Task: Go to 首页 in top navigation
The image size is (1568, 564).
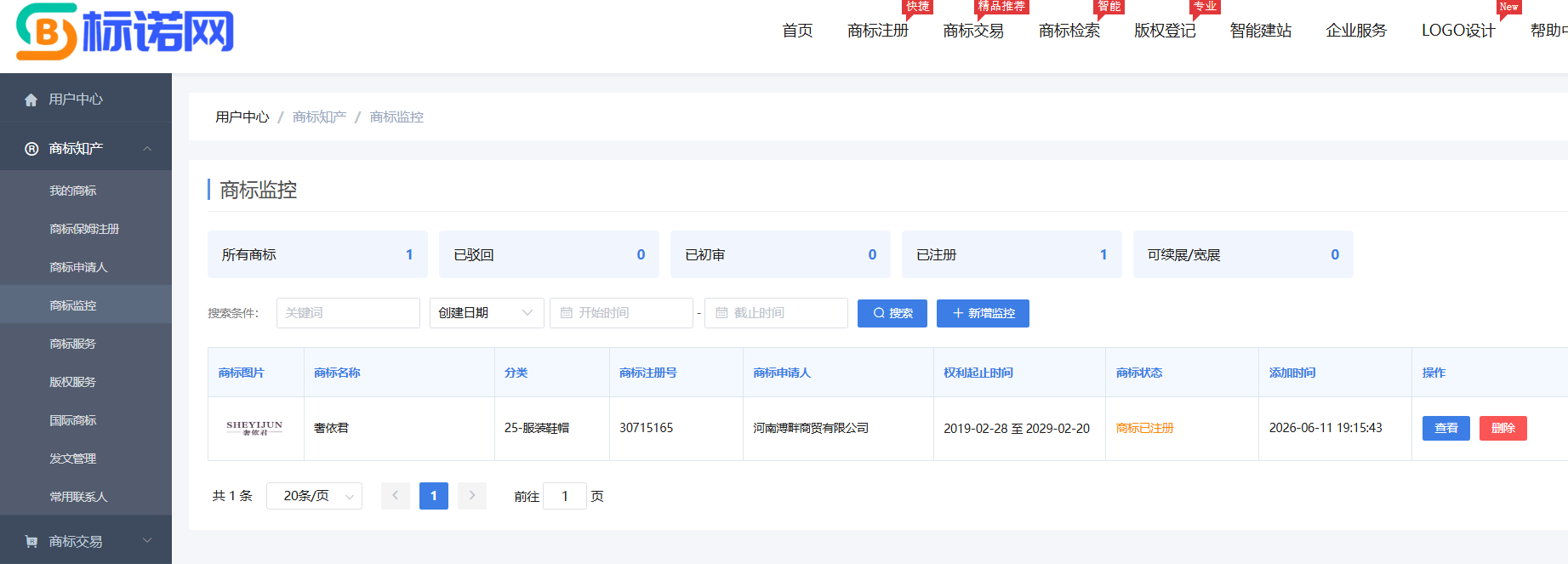Action: click(x=797, y=31)
